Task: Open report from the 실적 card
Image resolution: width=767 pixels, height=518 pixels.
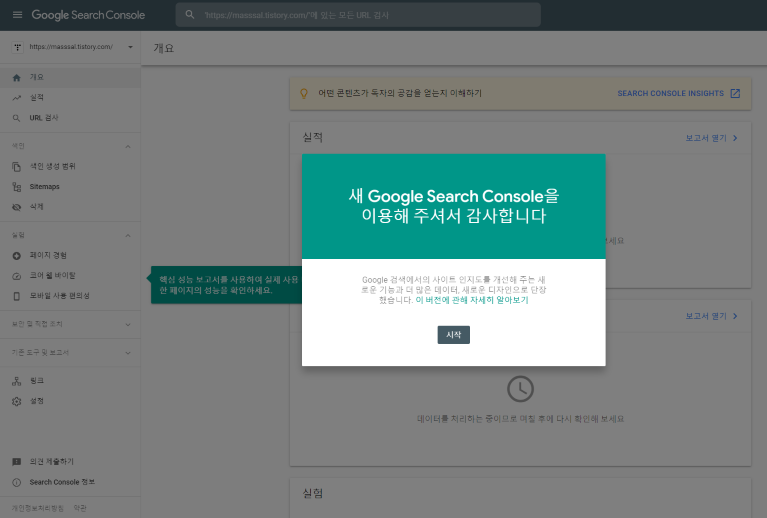Action: coord(711,138)
